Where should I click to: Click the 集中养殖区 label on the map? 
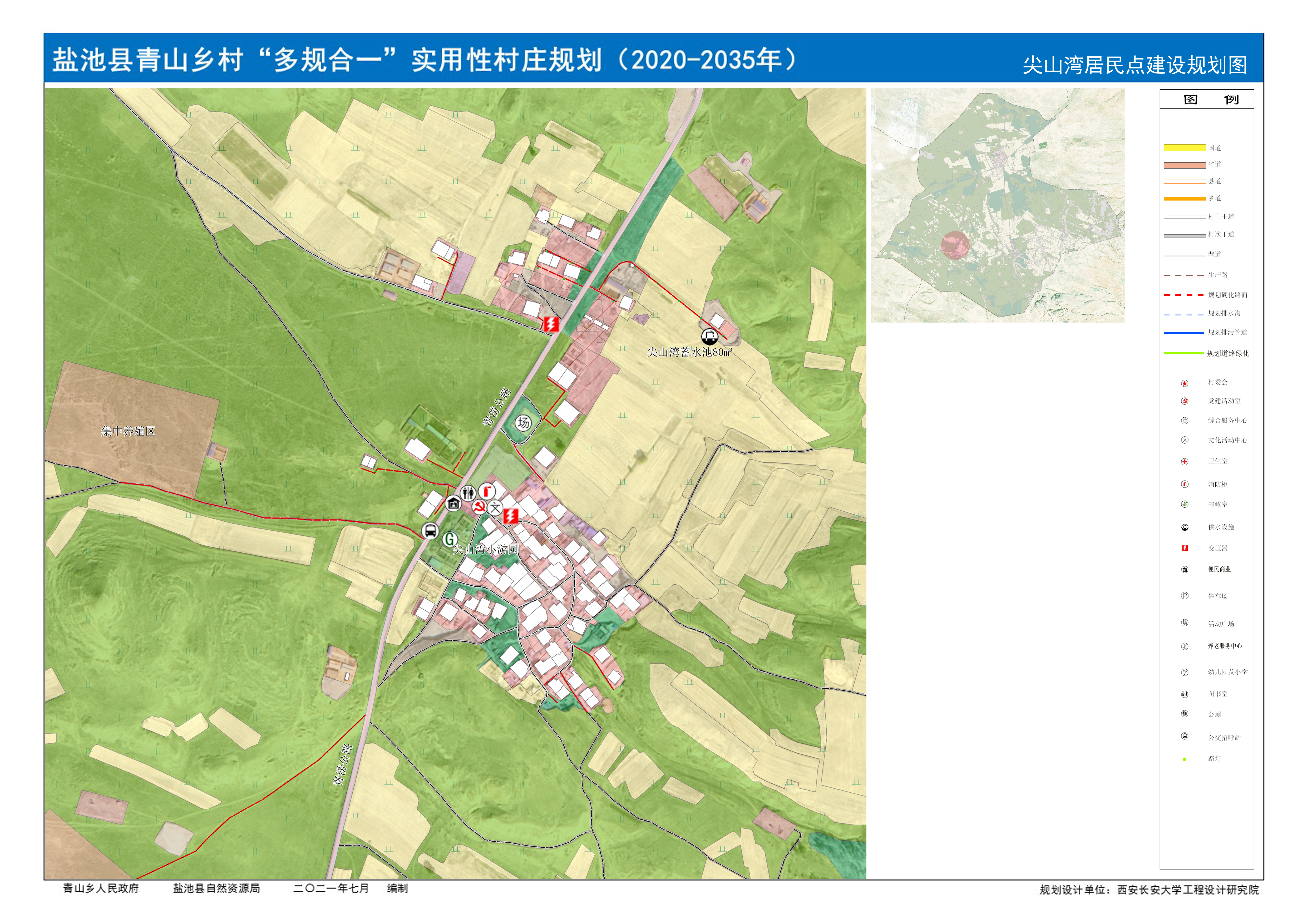[128, 432]
